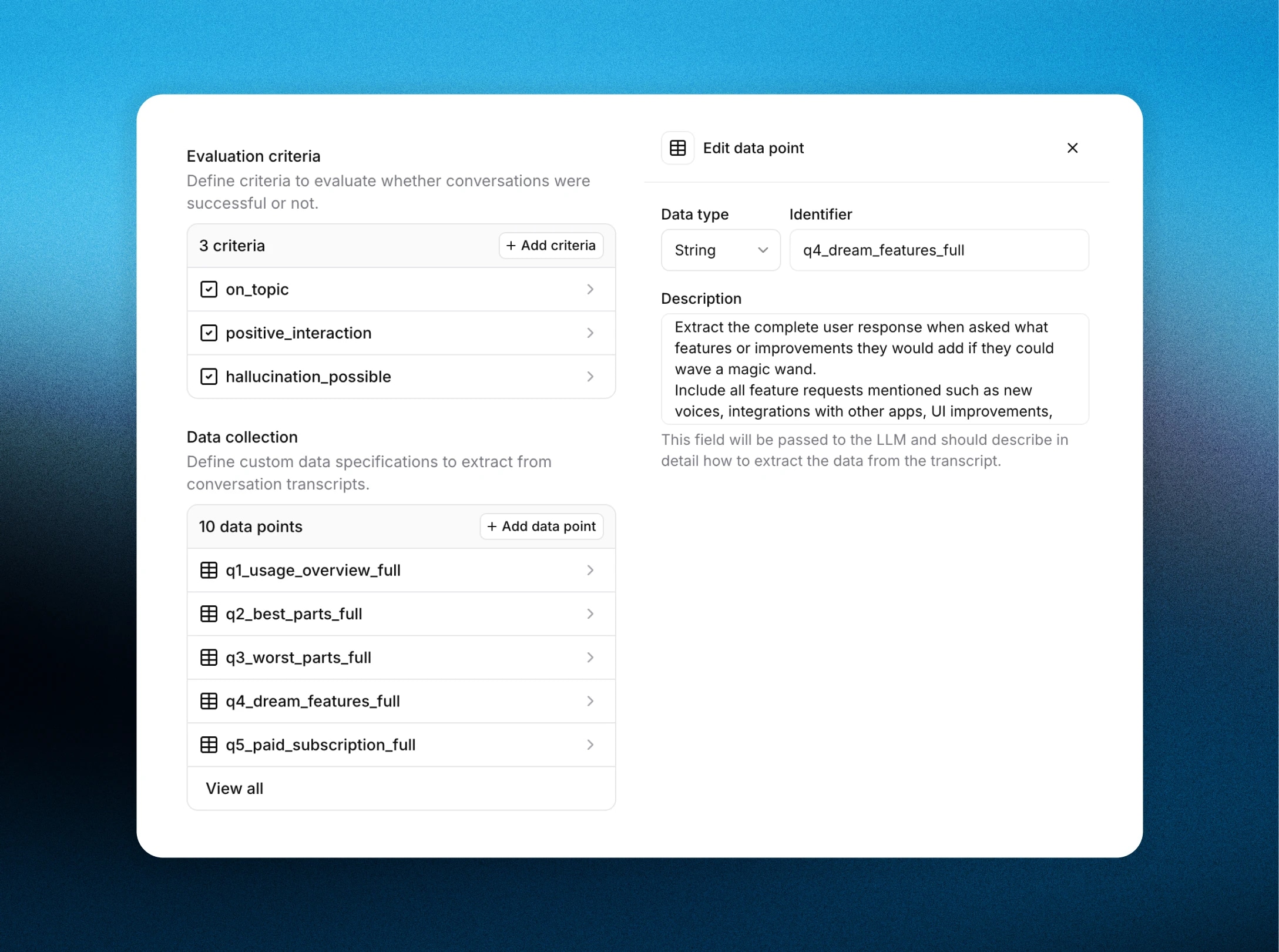Switch focus to the Data collection section
The height and width of the screenshot is (952, 1279).
(x=242, y=437)
